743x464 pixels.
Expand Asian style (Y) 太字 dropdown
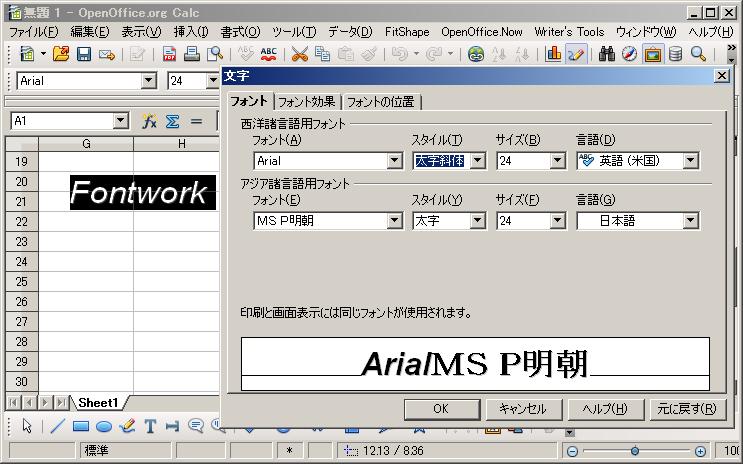tap(478, 220)
